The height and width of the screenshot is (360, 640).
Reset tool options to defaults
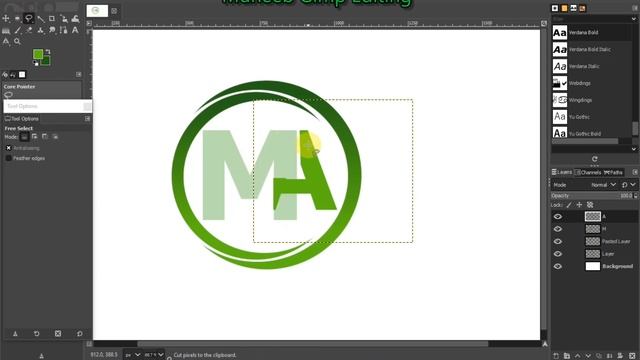[x=80, y=333]
